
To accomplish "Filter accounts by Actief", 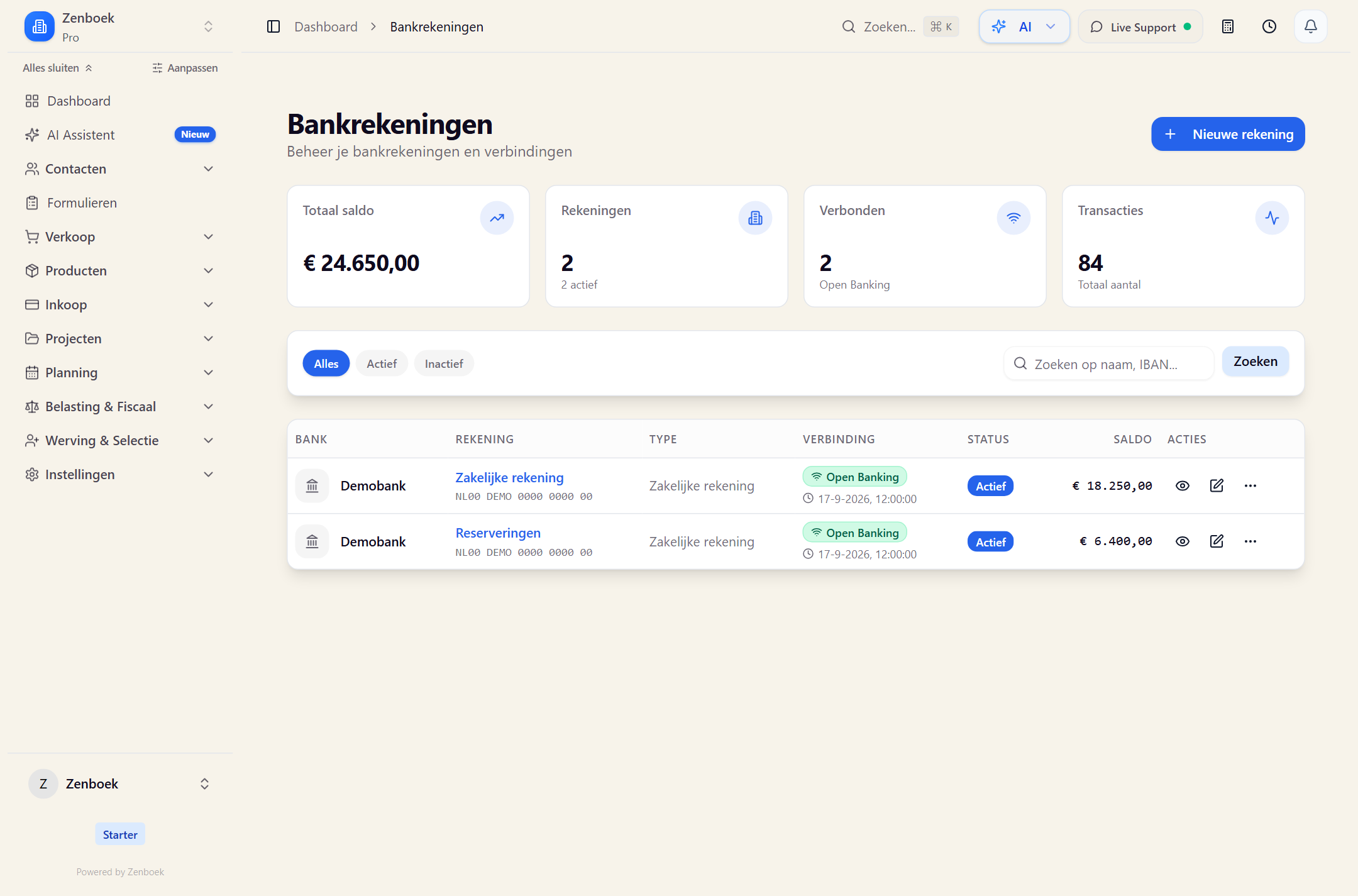I will tap(382, 363).
